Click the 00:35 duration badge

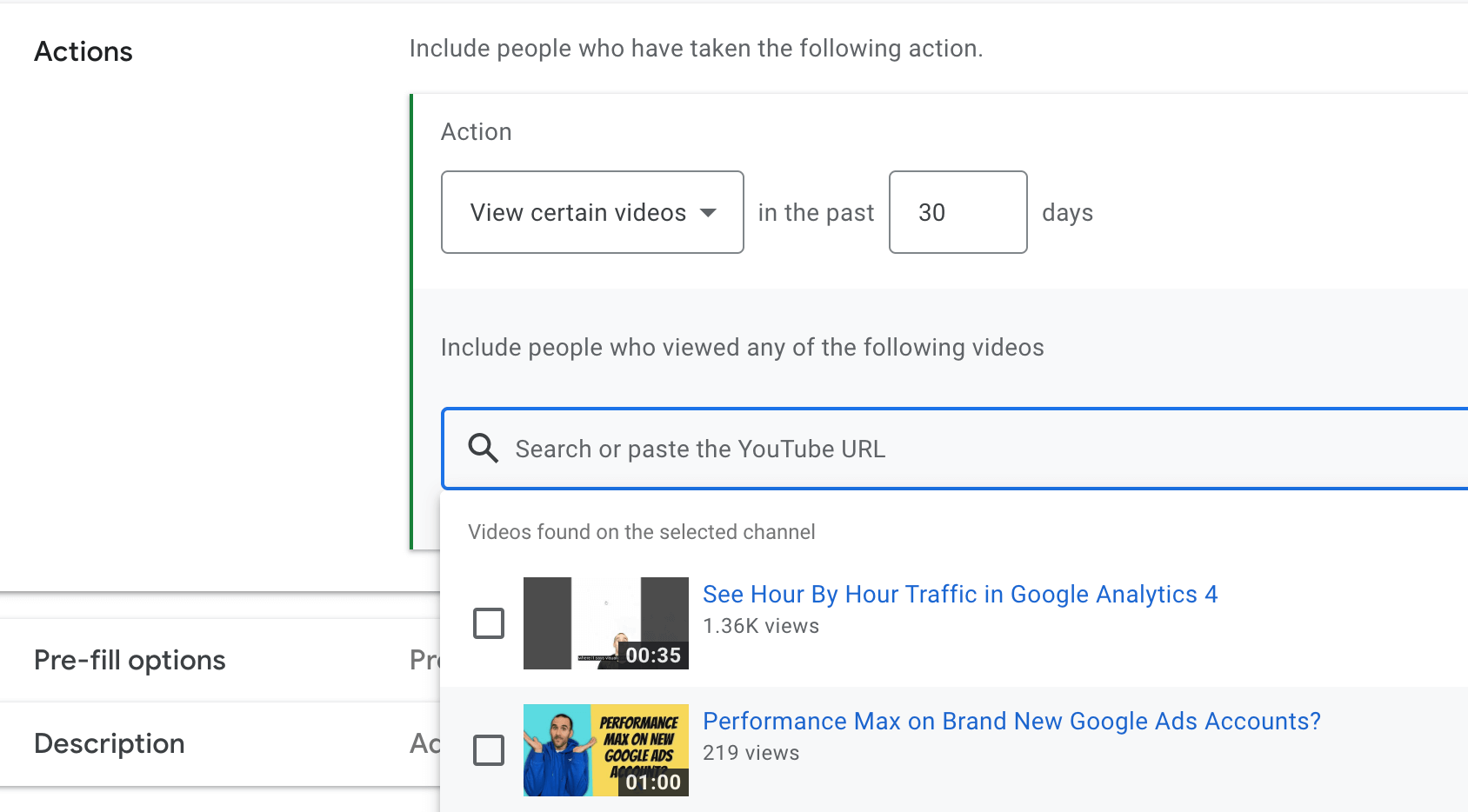653,656
